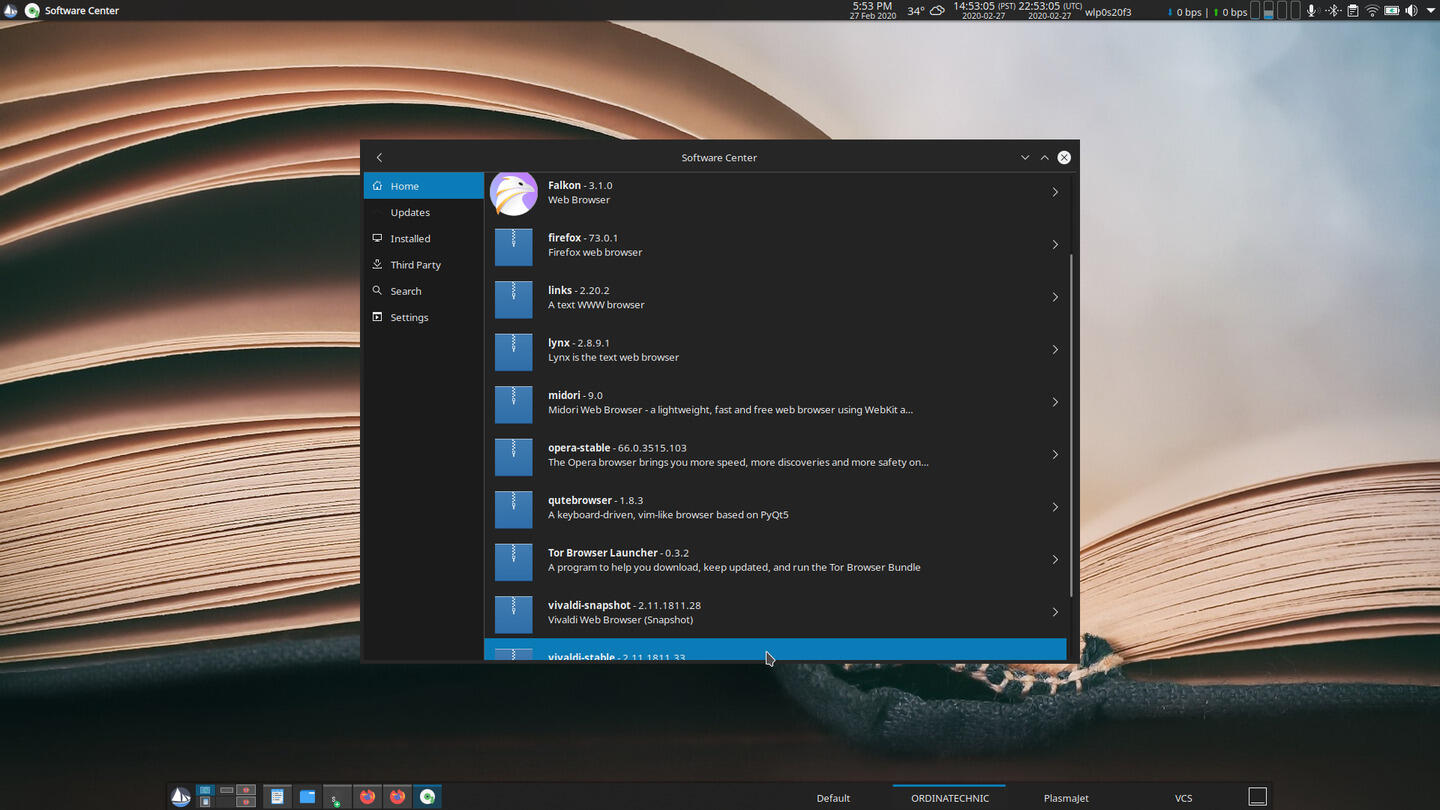The height and width of the screenshot is (810, 1440).
Task: Click the 34° temperature reading
Action: [x=916, y=11]
